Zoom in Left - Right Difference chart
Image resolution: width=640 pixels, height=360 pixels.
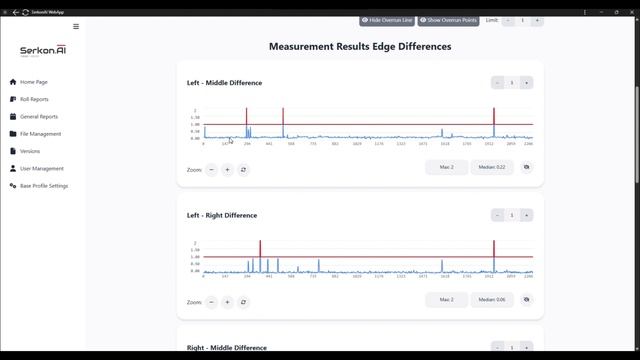227,302
